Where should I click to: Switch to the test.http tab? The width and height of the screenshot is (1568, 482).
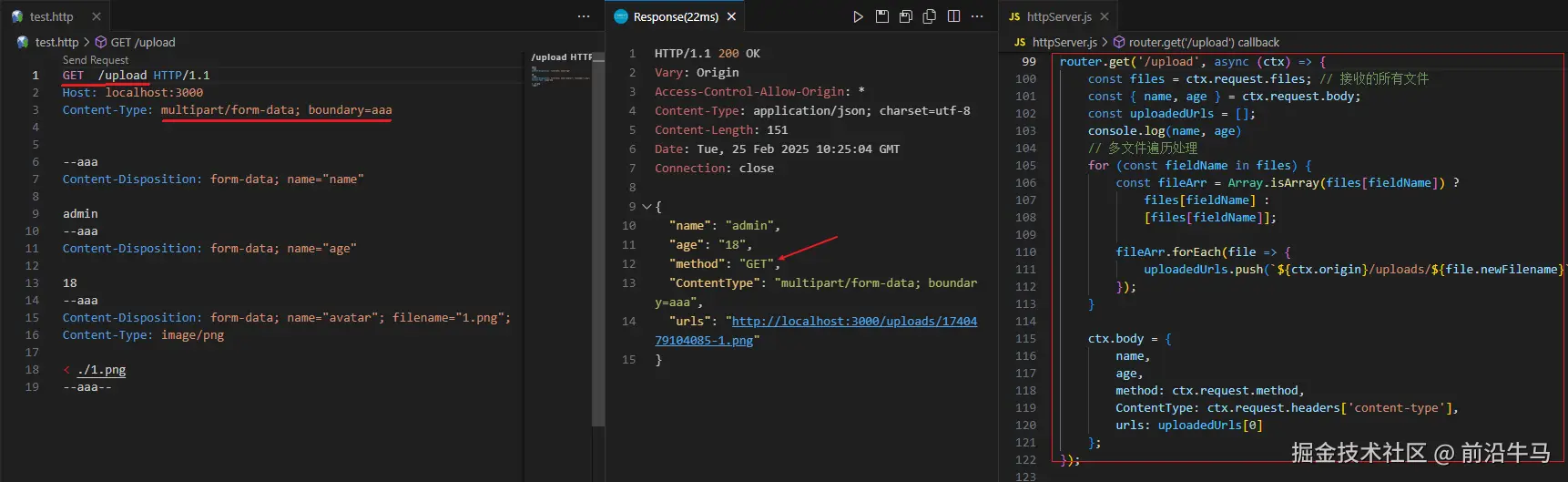tap(51, 16)
